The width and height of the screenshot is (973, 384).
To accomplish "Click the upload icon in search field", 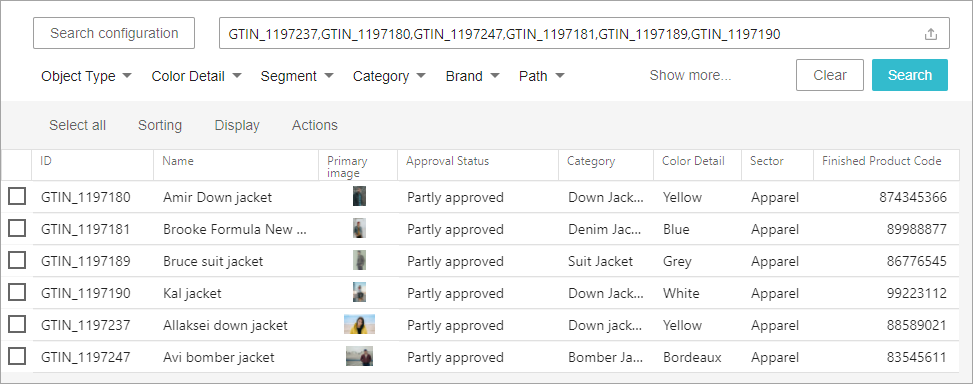I will click(x=930, y=34).
